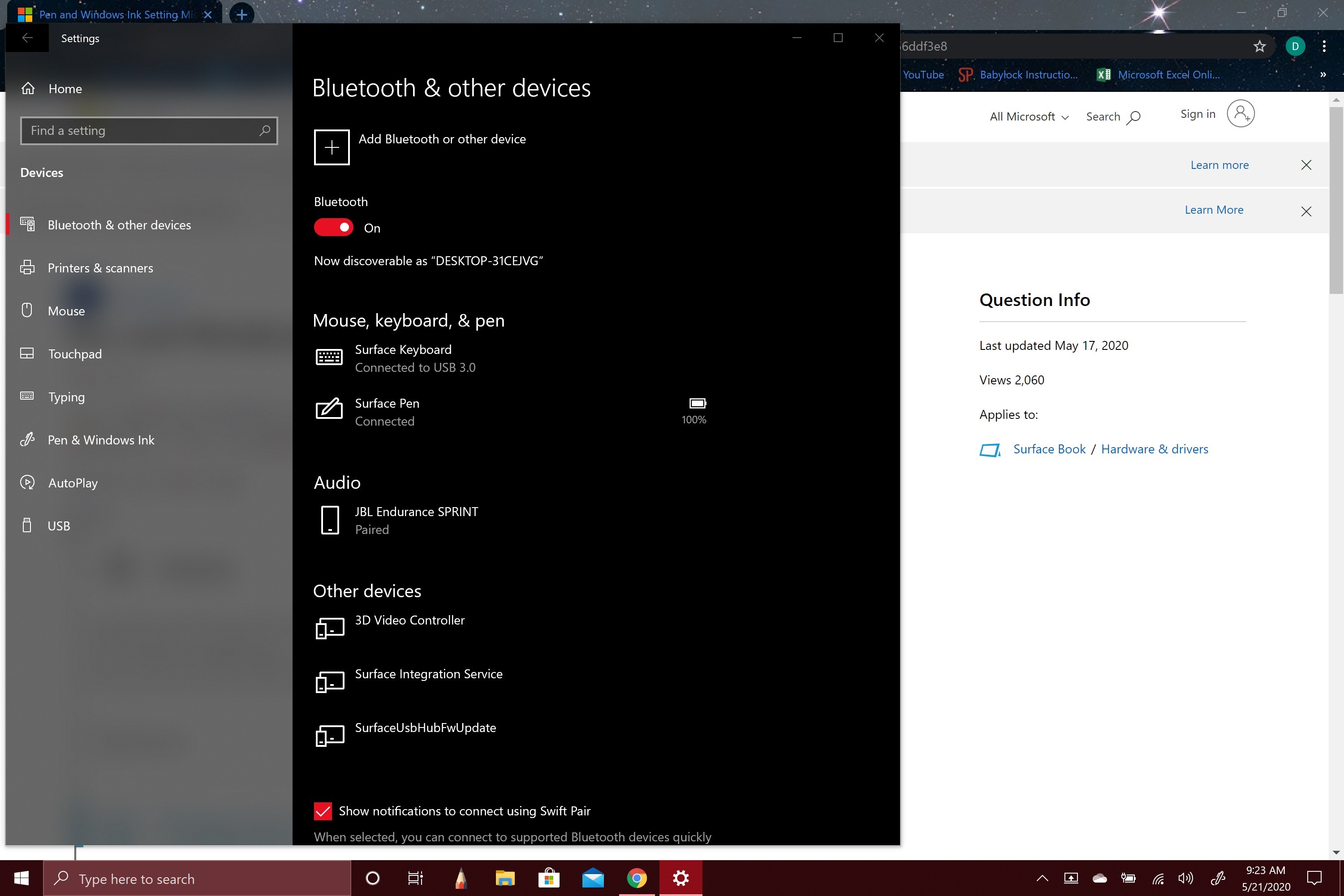Expand the All Microsoft dropdown
Viewport: 1344px width, 896px height.
coord(1029,116)
